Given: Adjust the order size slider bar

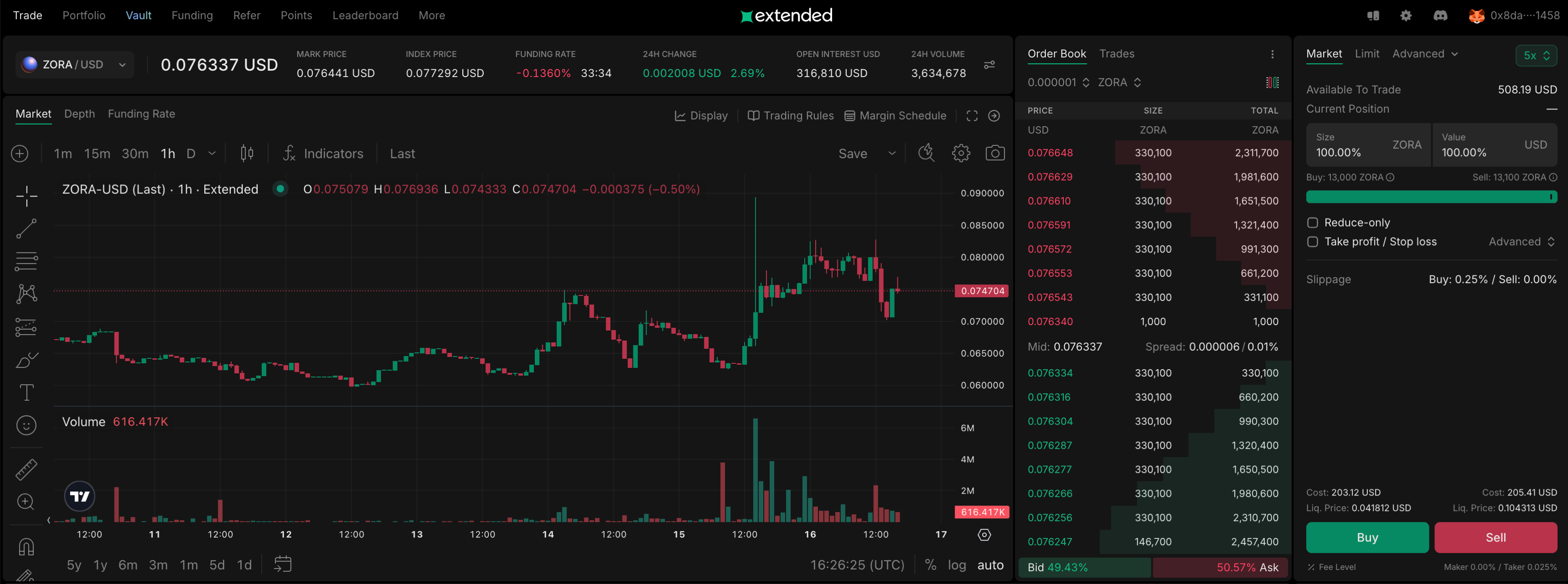Looking at the screenshot, I should click(x=1430, y=197).
